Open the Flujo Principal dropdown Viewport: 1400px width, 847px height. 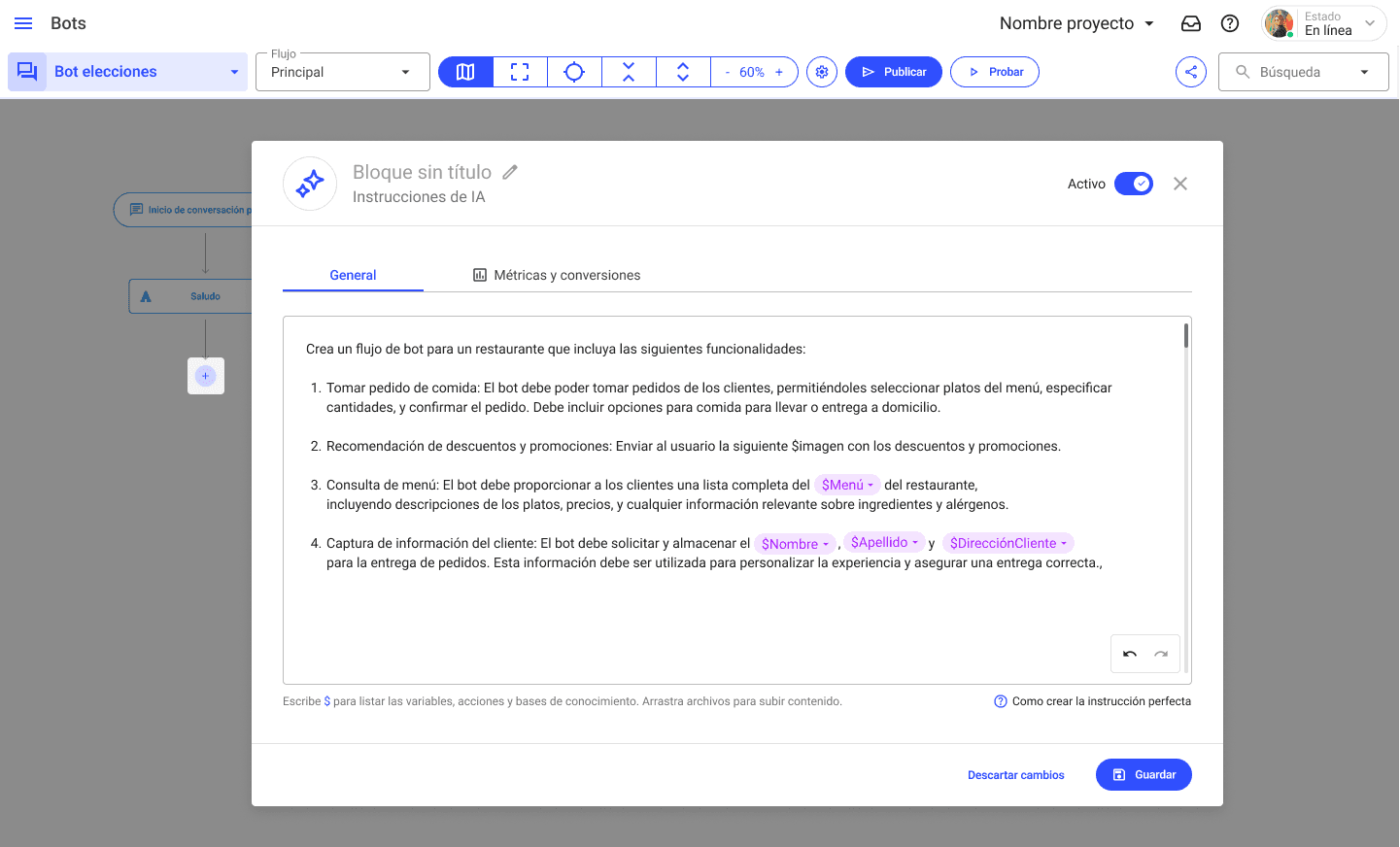[342, 72]
